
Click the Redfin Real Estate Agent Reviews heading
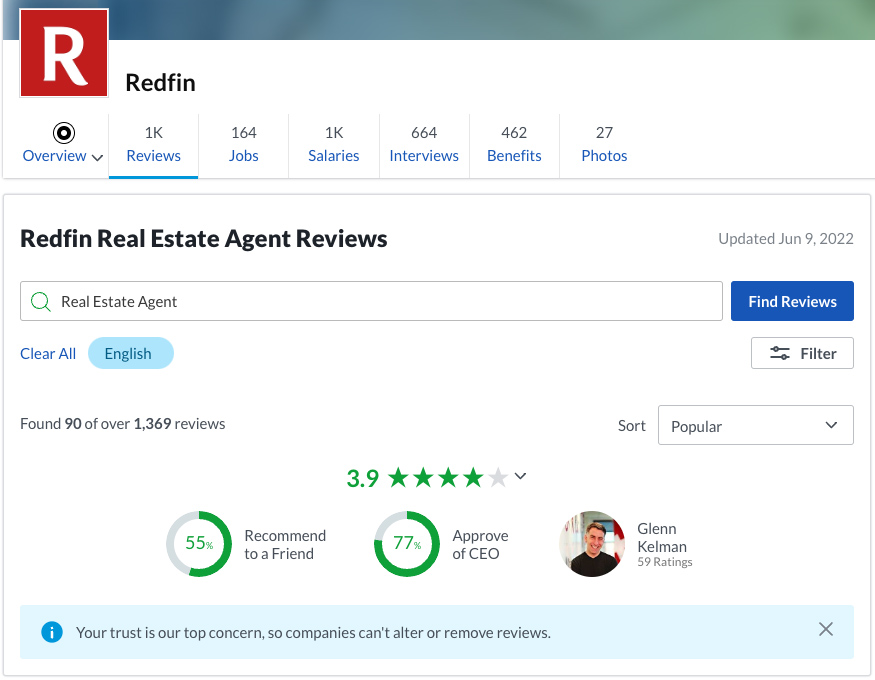[204, 239]
